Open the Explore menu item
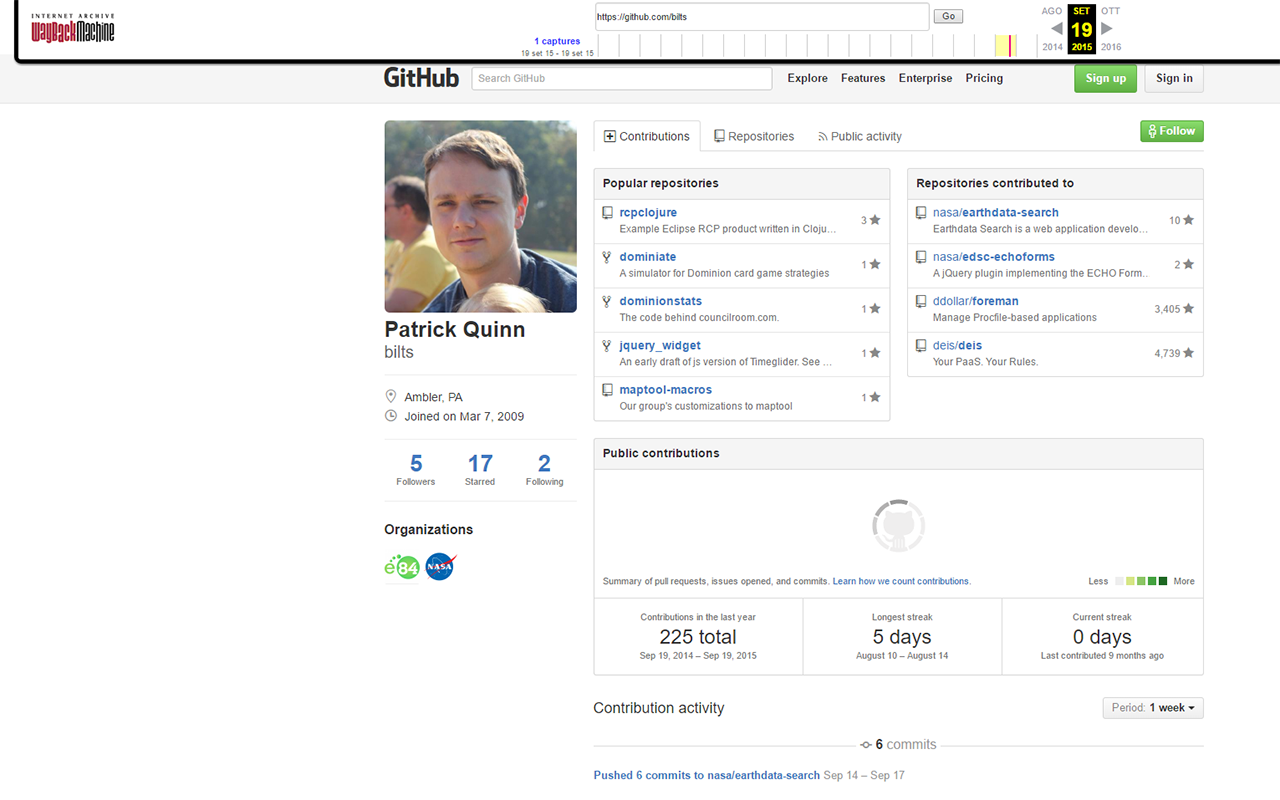The width and height of the screenshot is (1280, 800). [807, 78]
